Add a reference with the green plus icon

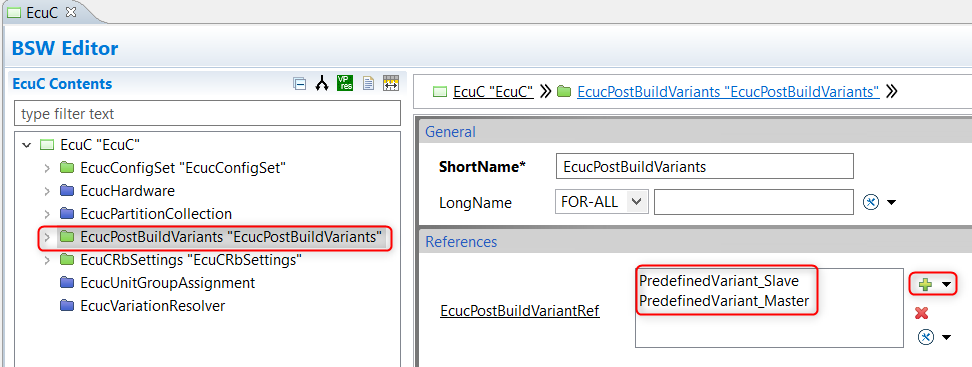tap(925, 285)
